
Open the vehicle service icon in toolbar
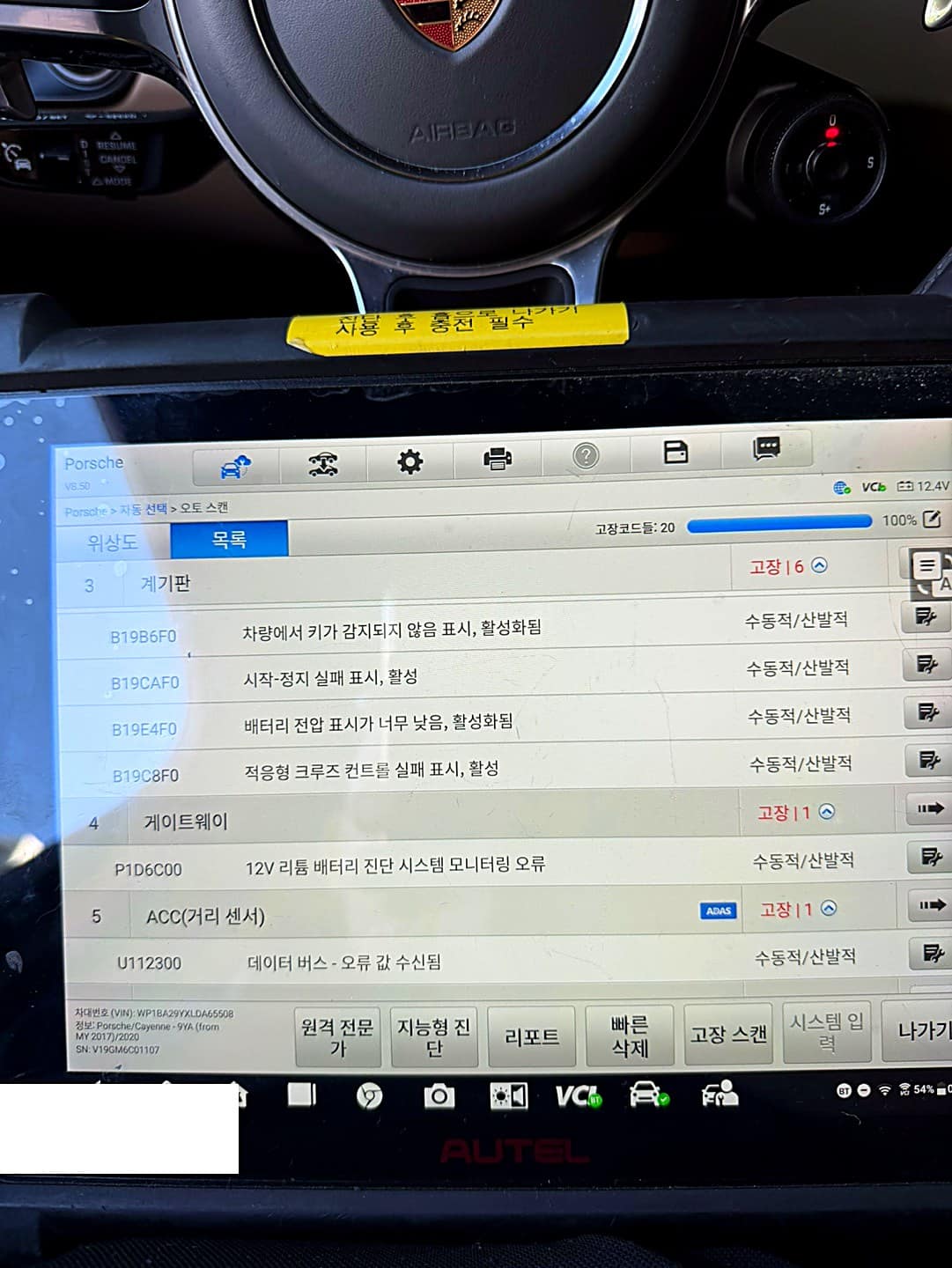coord(323,463)
